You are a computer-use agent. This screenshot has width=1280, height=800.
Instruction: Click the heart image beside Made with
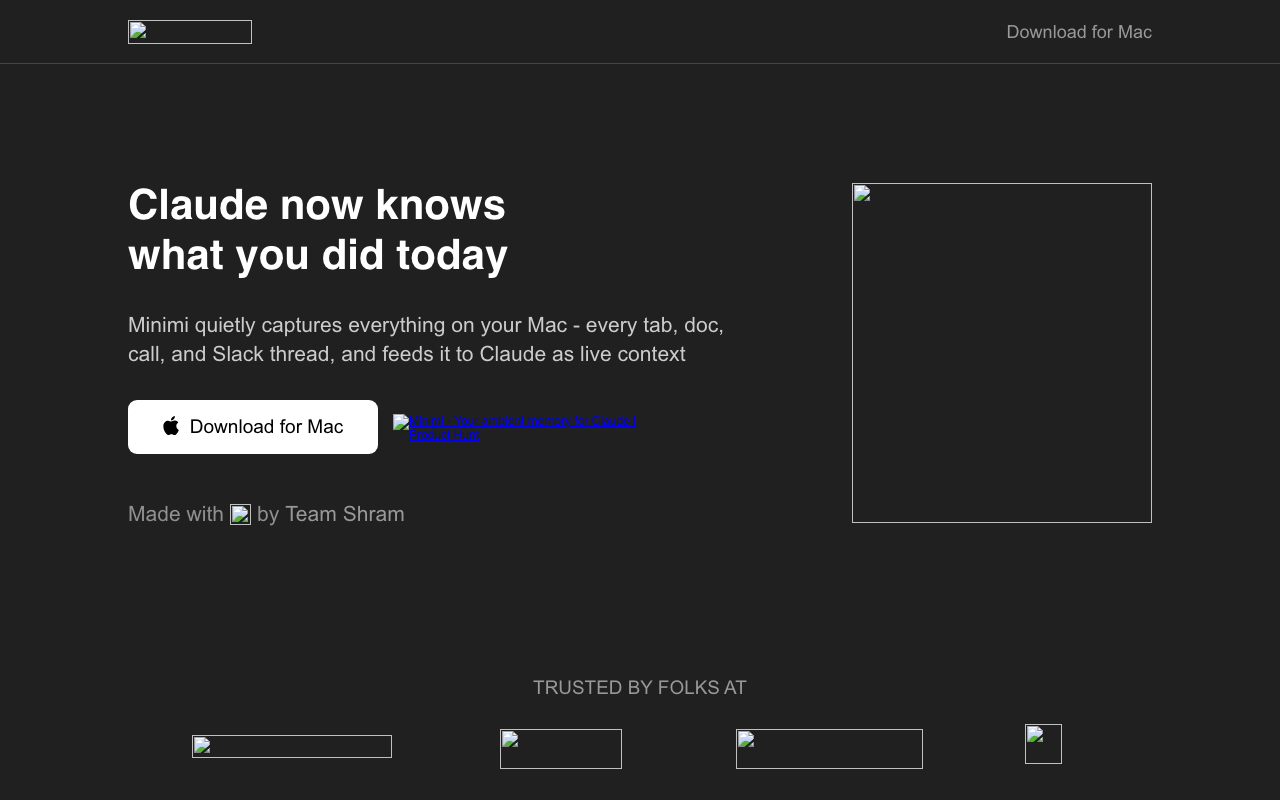point(240,514)
